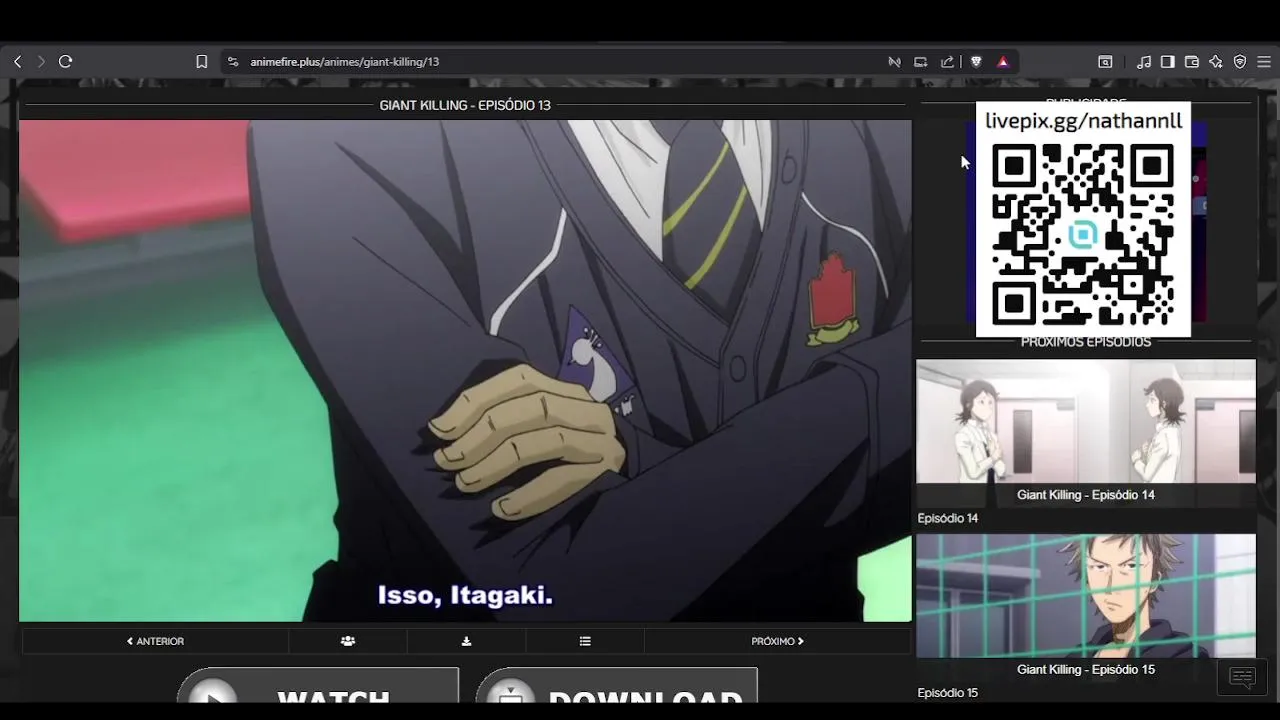Open site settings icon beside the URL

pyautogui.click(x=233, y=62)
